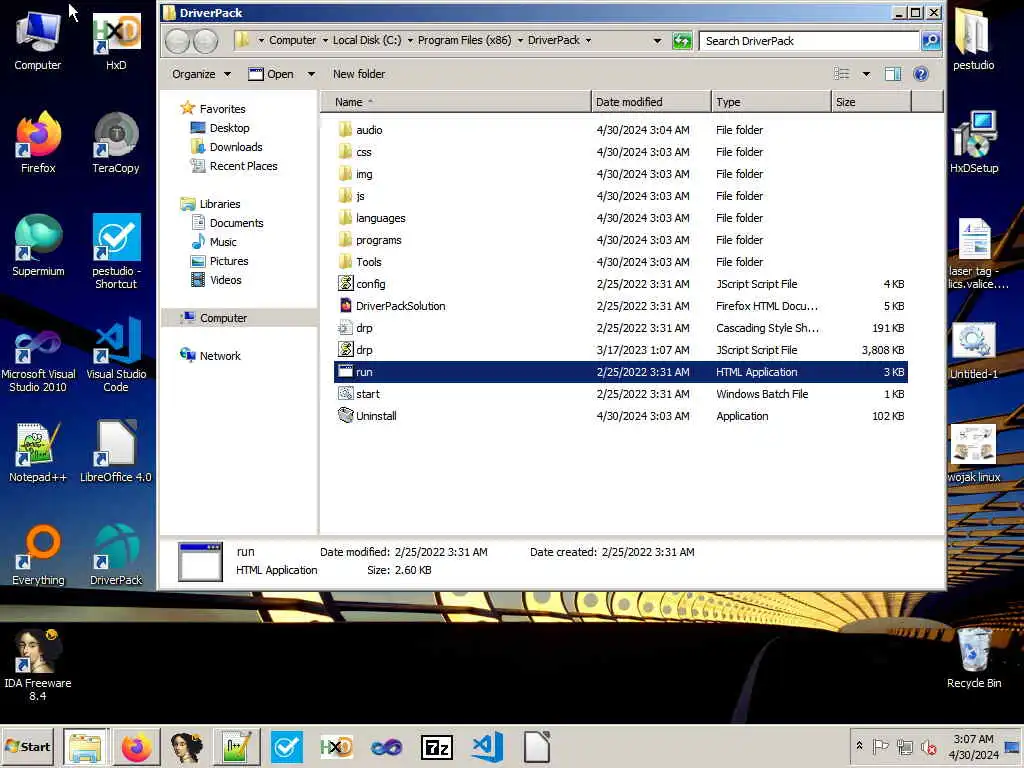1024x768 pixels.
Task: Click the Windows Explorer taskbar button
Action: (x=86, y=747)
